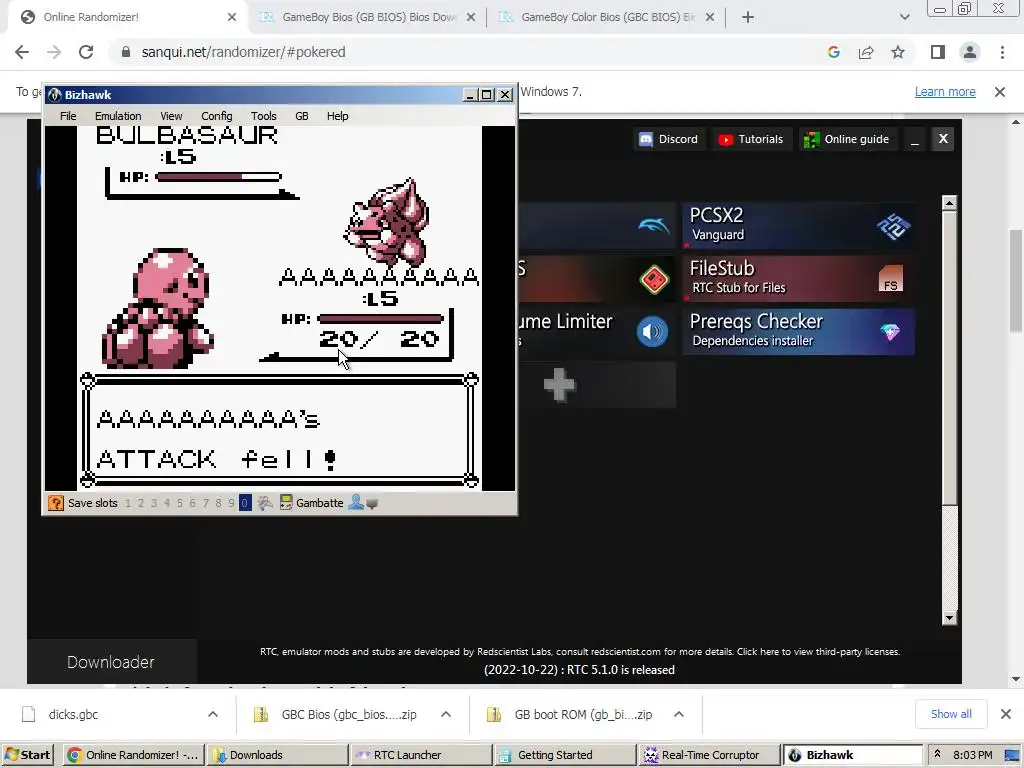Select save slot 9 in status bar
Viewport: 1024px width, 768px height.
(x=231, y=503)
